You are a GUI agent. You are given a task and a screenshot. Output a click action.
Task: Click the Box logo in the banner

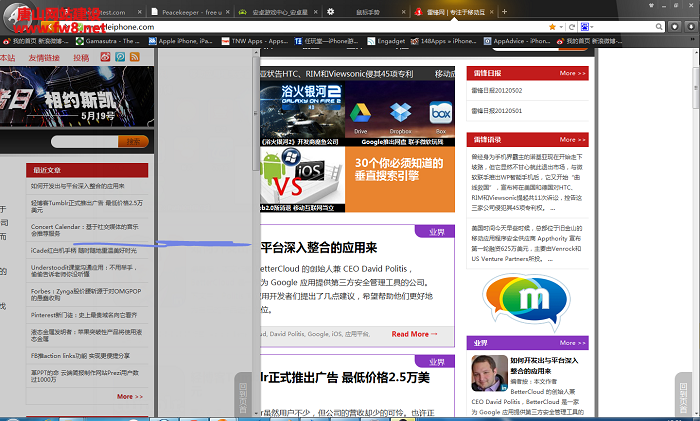441,113
